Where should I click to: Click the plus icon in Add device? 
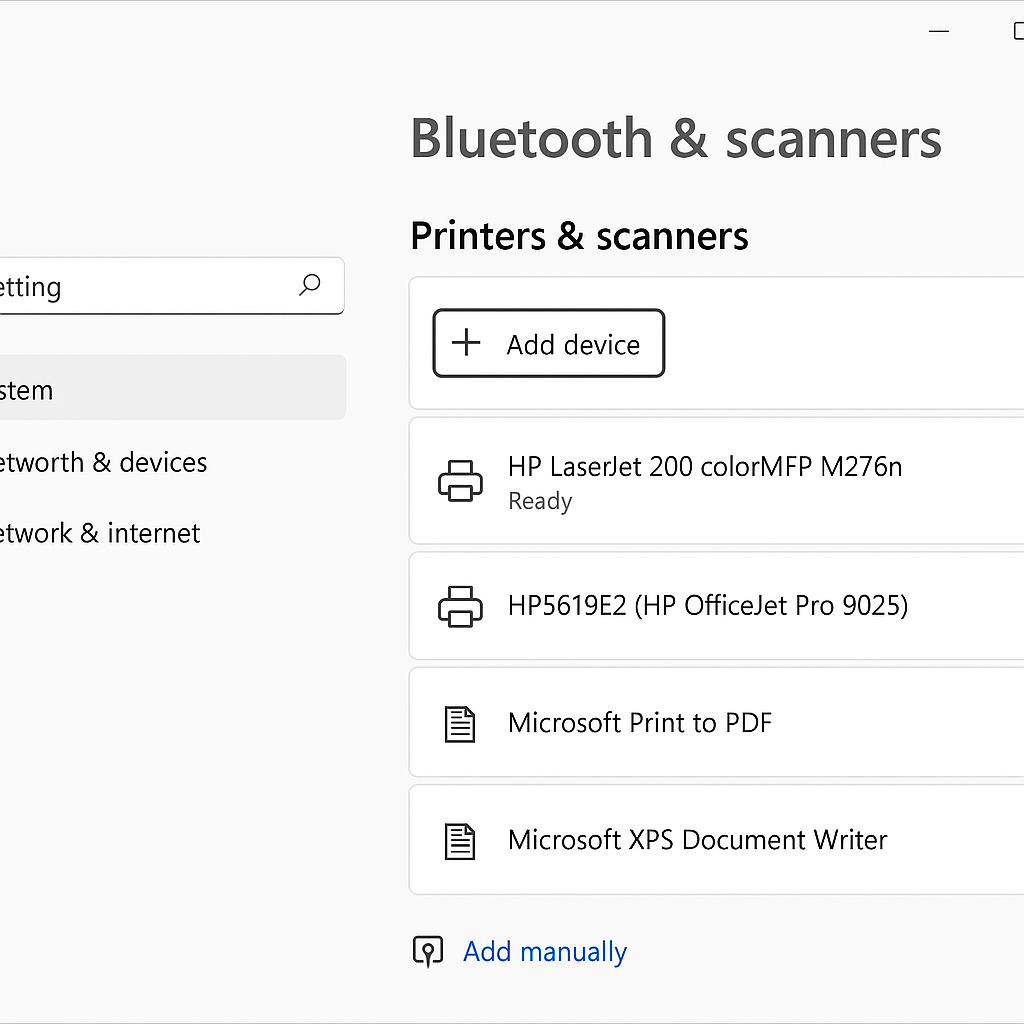click(x=466, y=343)
